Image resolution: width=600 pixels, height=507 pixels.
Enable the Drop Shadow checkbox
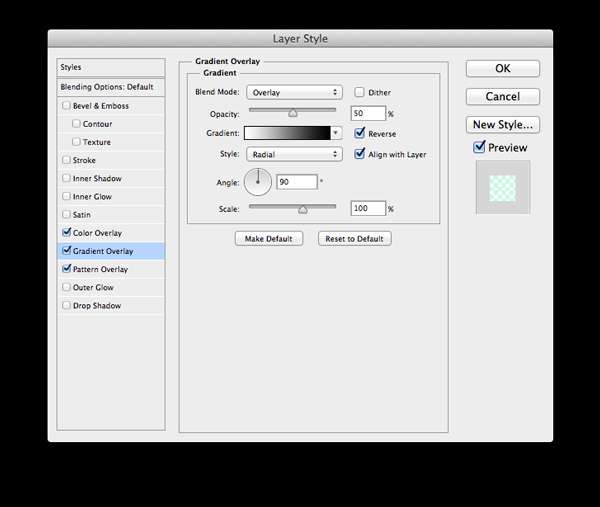coord(66,305)
